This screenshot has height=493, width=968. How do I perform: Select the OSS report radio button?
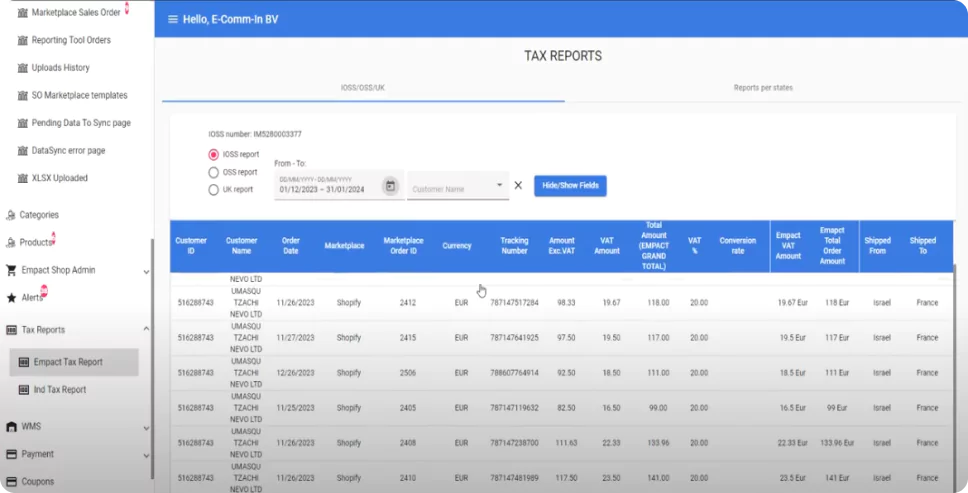213,172
